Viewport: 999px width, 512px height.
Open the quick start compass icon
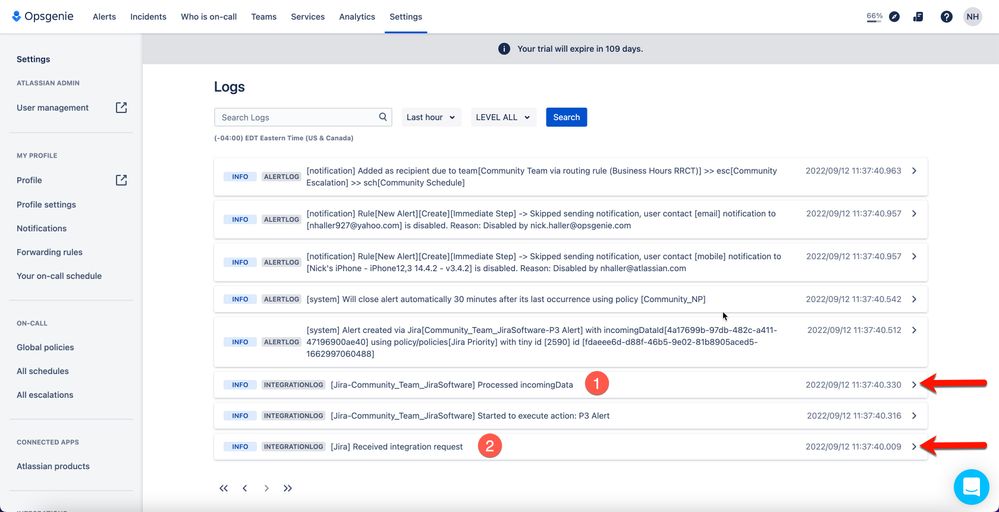click(894, 17)
